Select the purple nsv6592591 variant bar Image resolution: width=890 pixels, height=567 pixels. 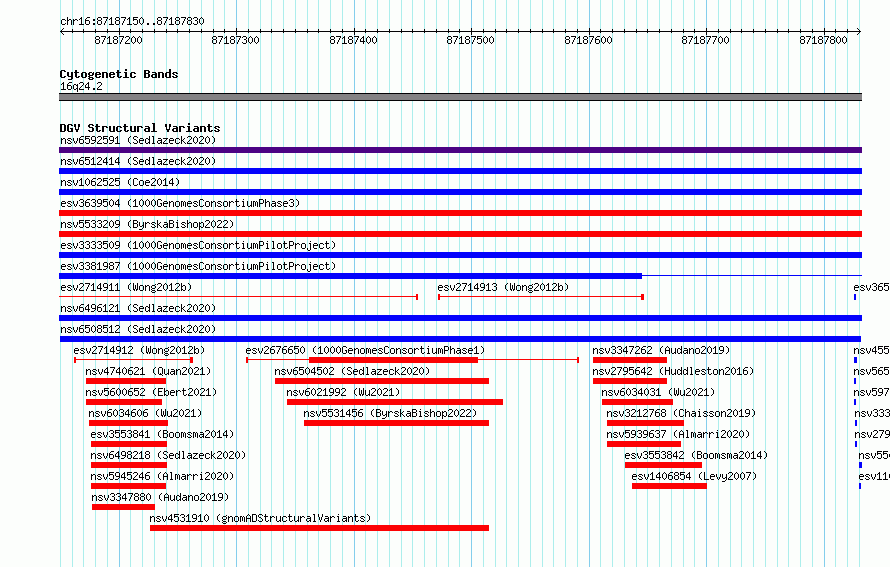point(460,150)
